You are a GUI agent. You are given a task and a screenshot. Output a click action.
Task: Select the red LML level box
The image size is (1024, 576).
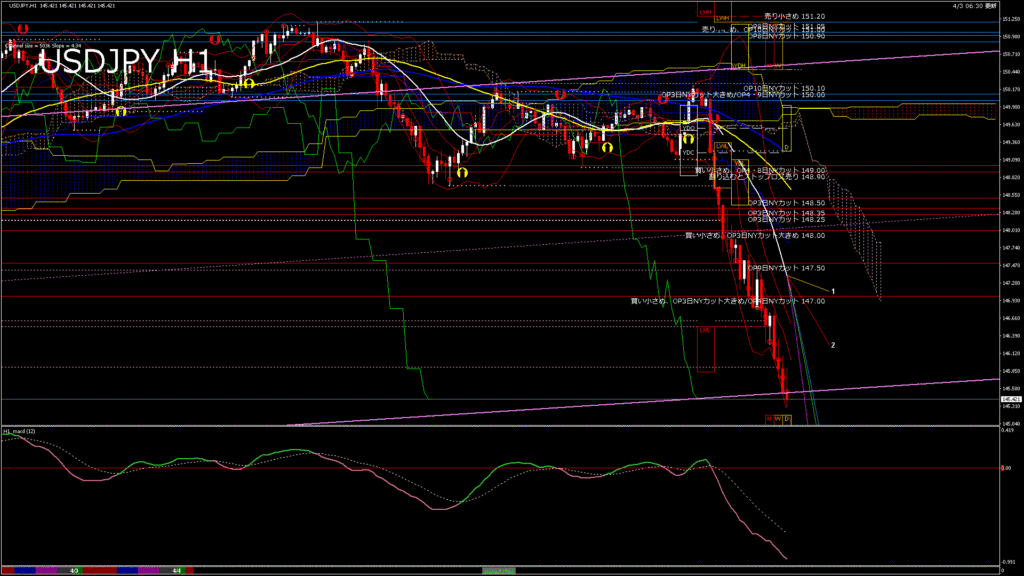tap(705, 329)
